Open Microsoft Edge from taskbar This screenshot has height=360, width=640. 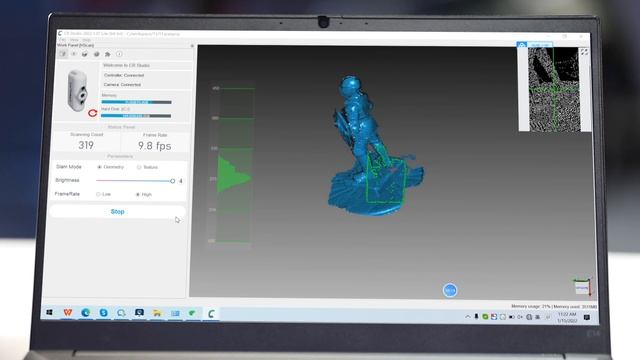point(85,313)
